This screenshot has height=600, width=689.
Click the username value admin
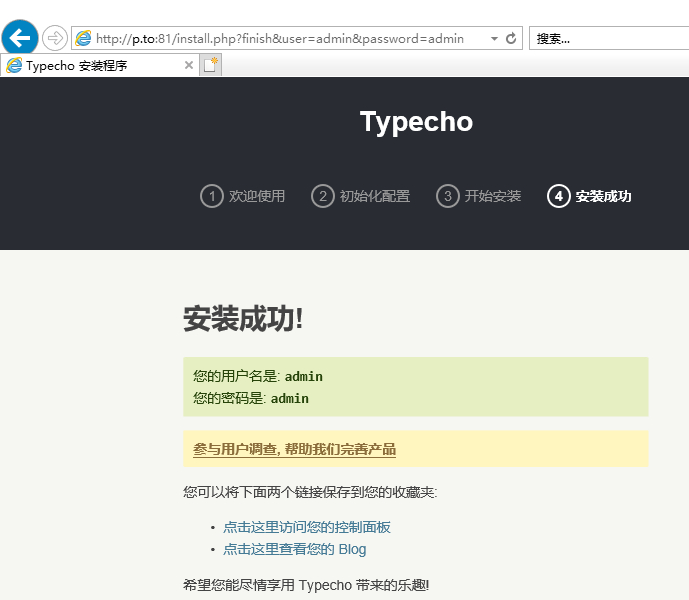(304, 377)
